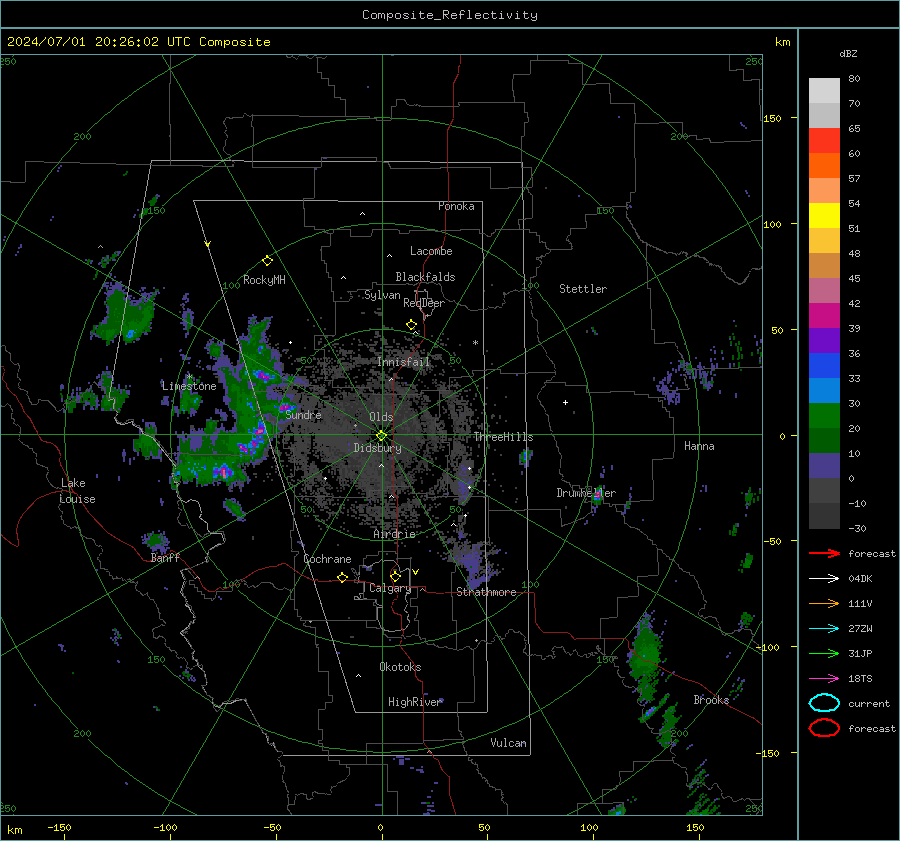Image resolution: width=900 pixels, height=841 pixels.
Task: Click the Sylvan label
Action: 382,295
